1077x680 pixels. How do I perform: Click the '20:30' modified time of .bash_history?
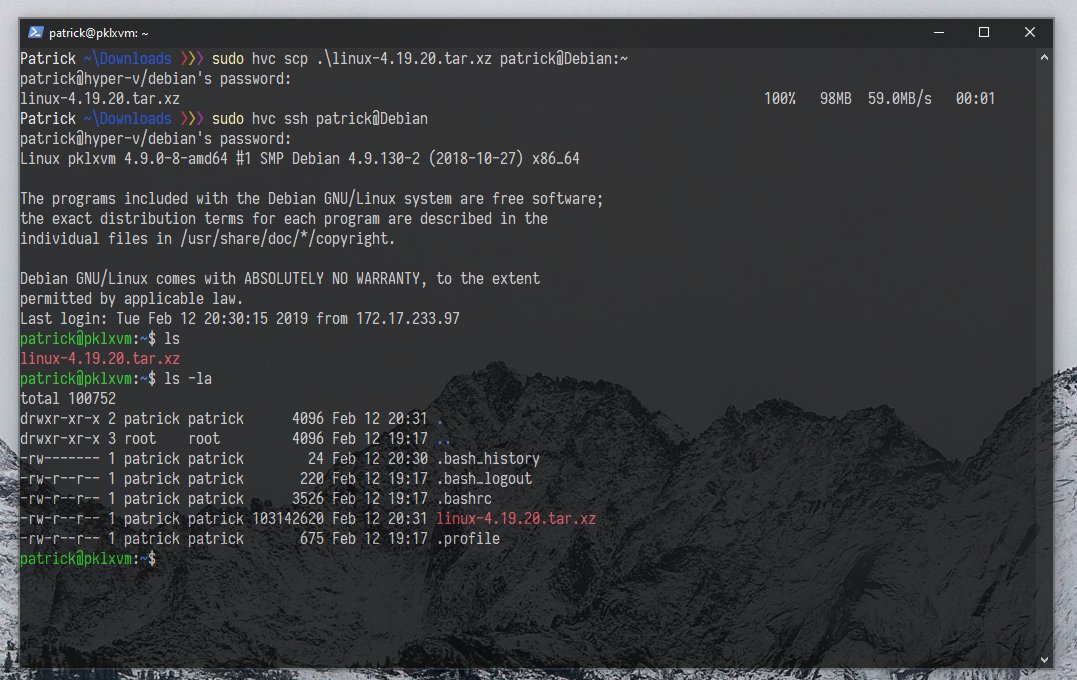[408, 459]
